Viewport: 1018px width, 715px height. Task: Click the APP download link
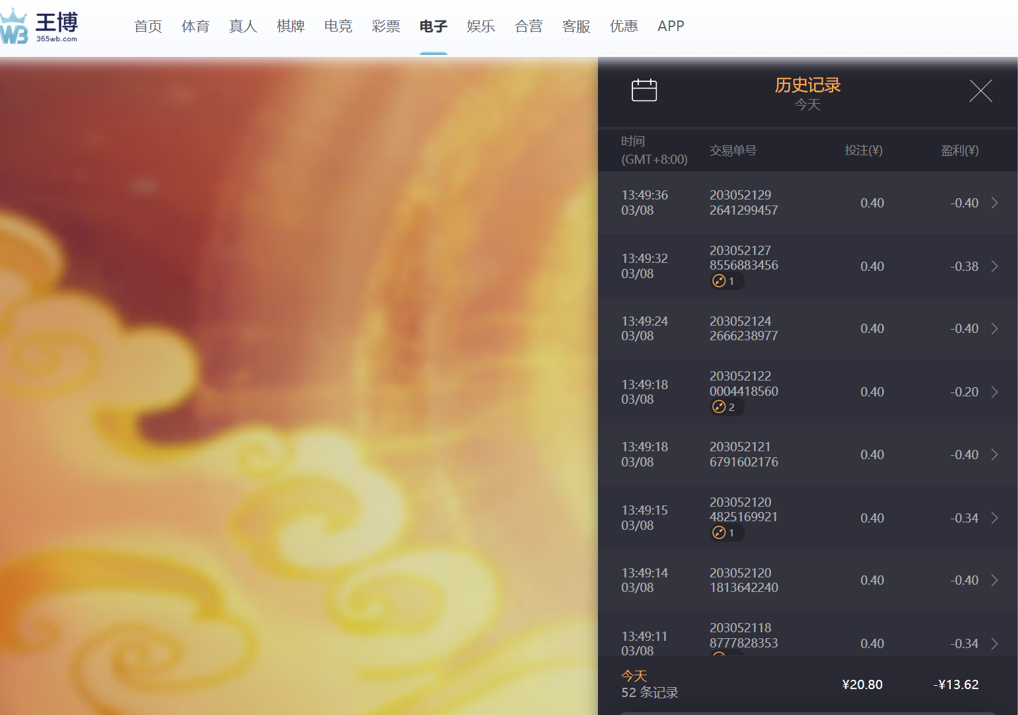[671, 26]
